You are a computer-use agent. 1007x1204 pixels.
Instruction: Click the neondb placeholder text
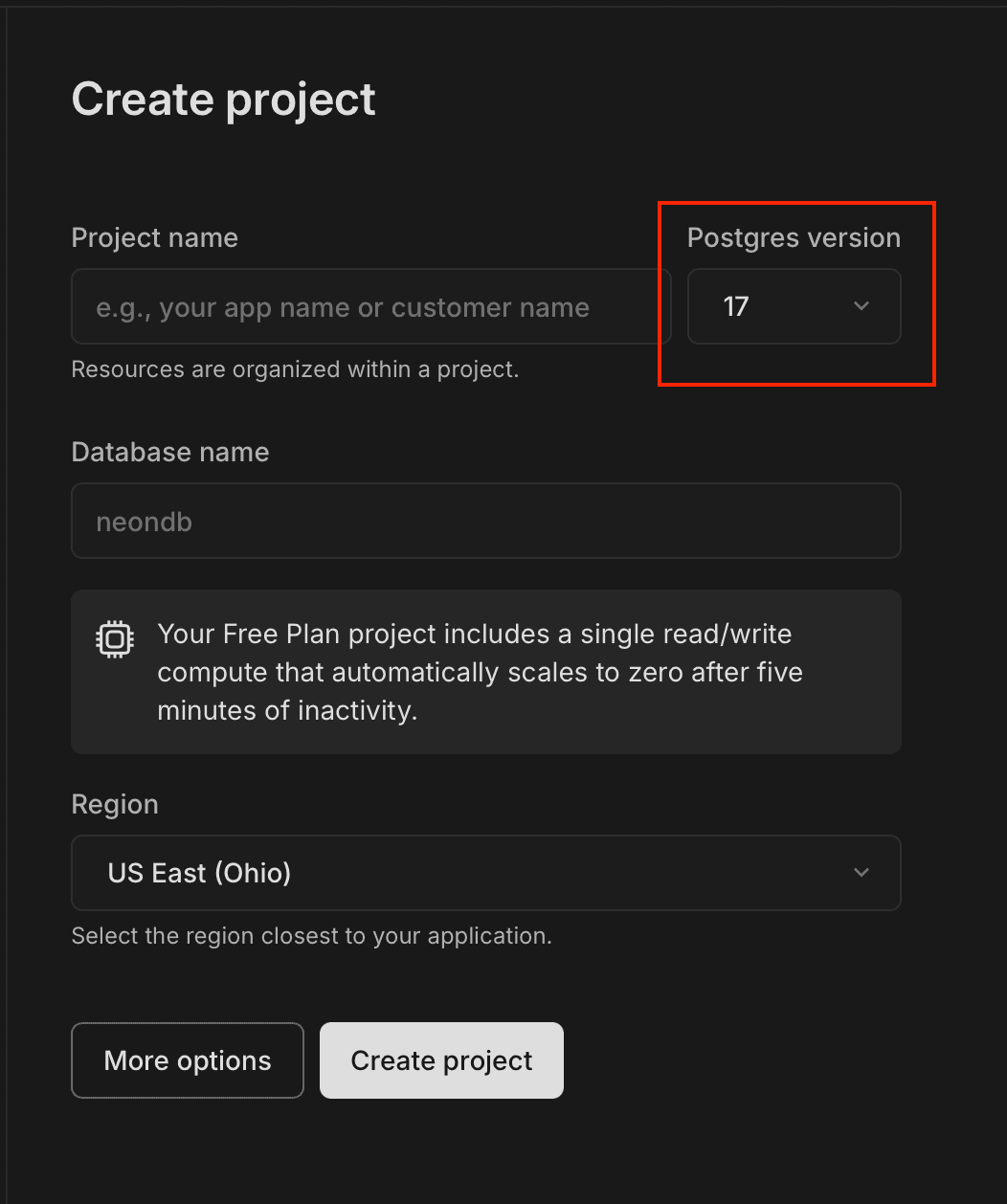pos(145,522)
